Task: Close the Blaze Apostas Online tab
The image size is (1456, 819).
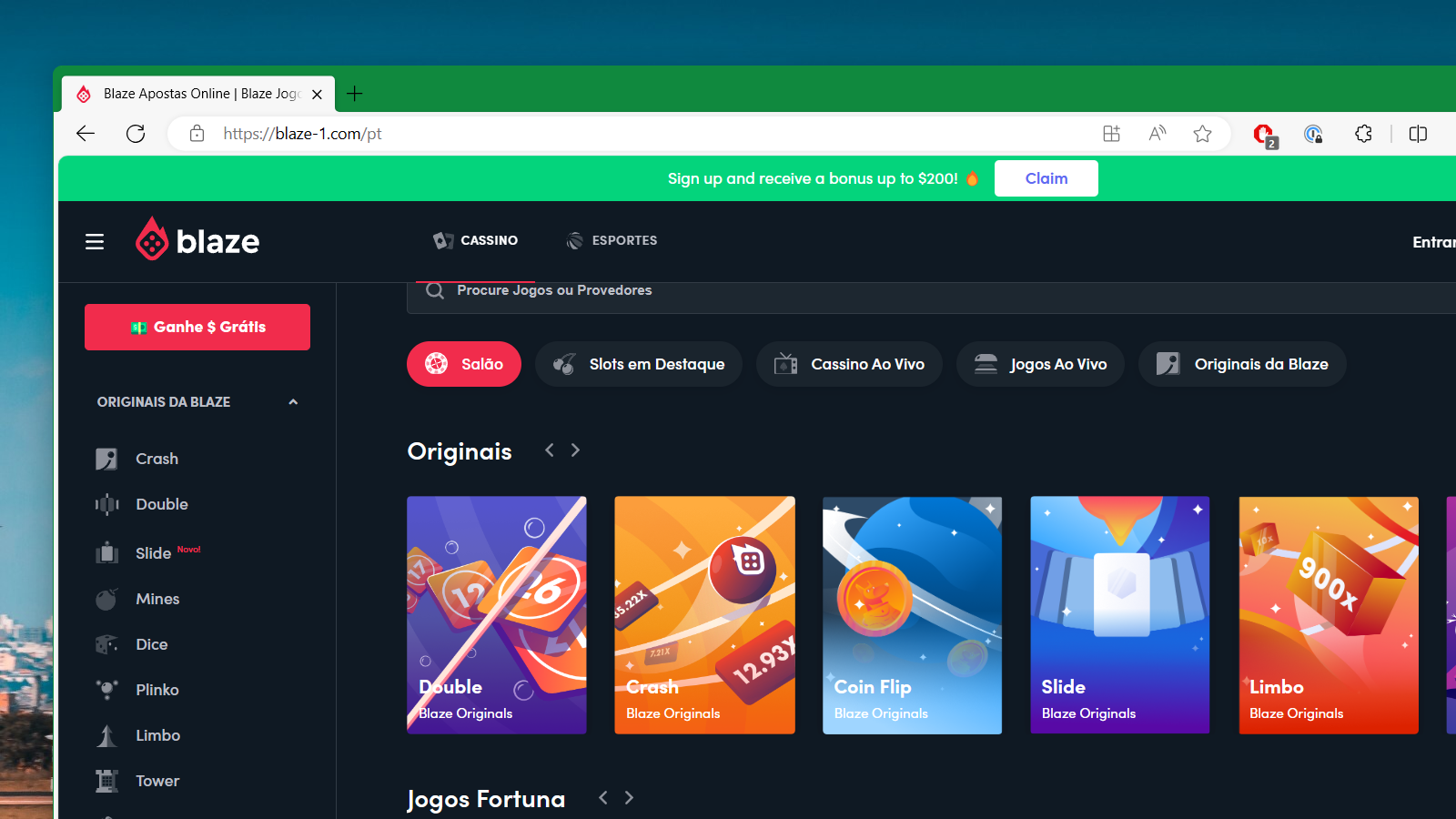Action: coord(317,94)
